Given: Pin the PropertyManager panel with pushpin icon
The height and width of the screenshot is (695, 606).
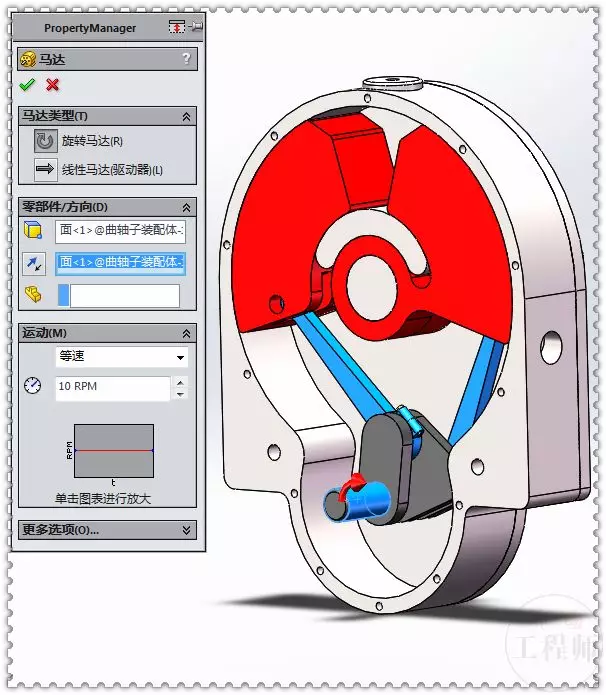Looking at the screenshot, I should pyautogui.click(x=195, y=27).
